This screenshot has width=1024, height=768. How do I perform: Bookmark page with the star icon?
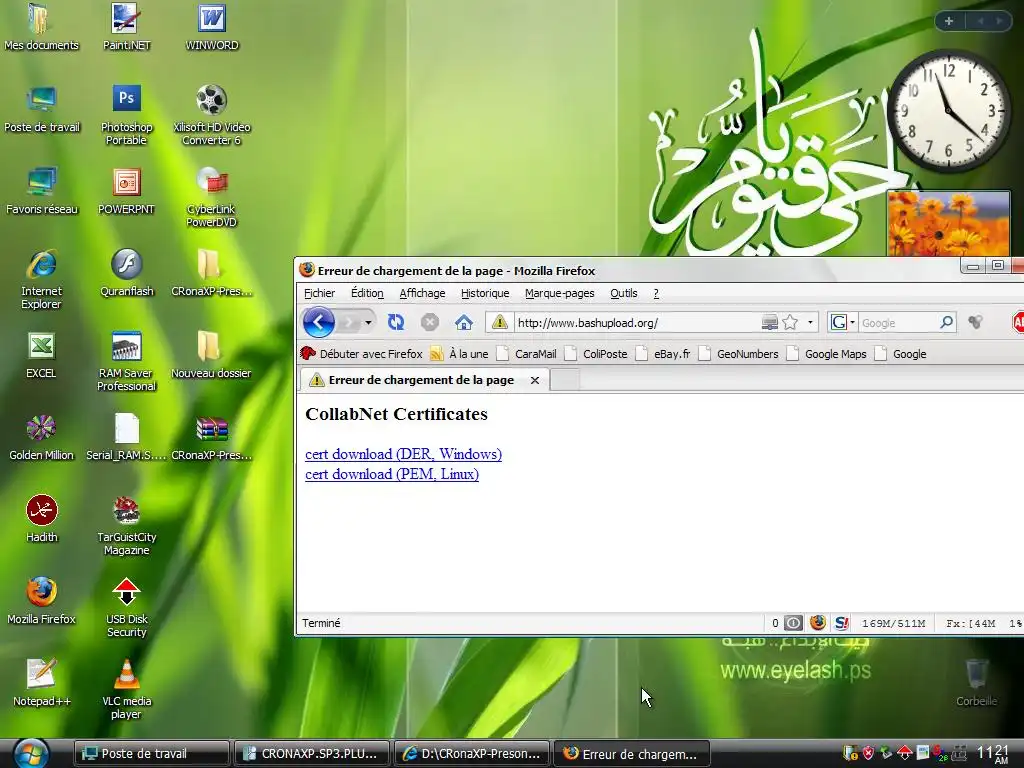[790, 322]
